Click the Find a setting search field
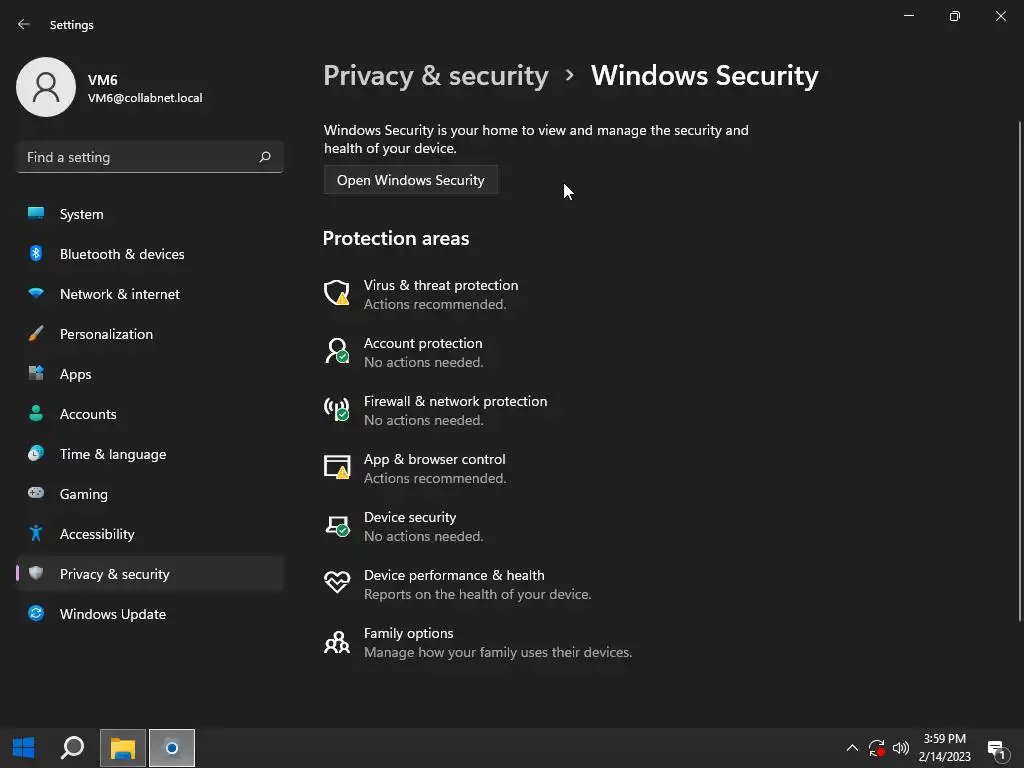 point(150,157)
